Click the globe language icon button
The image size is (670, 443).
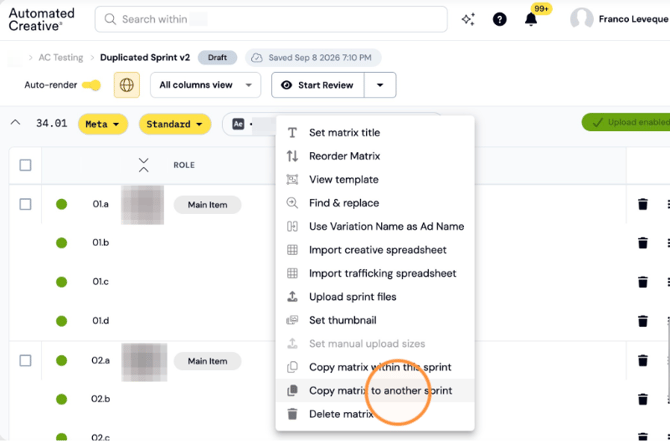pos(126,85)
